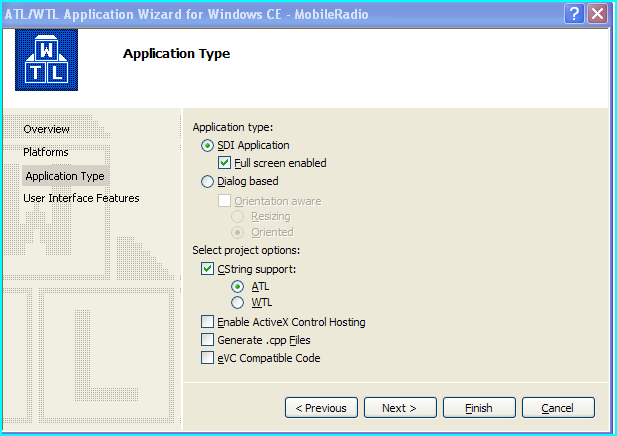Select WTL for CString support
The width and height of the screenshot is (617, 436).
(238, 302)
